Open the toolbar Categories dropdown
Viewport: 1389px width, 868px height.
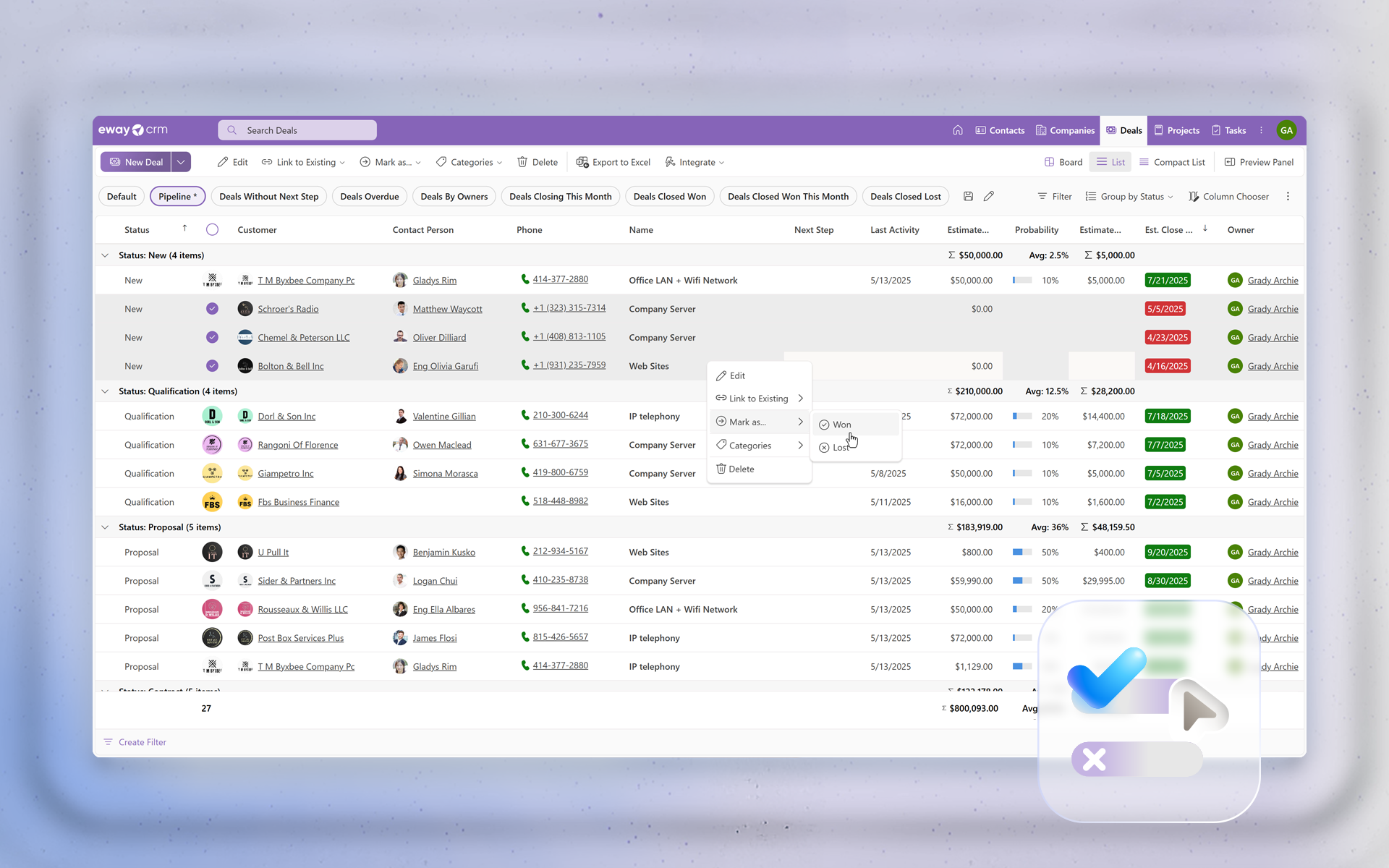click(469, 162)
